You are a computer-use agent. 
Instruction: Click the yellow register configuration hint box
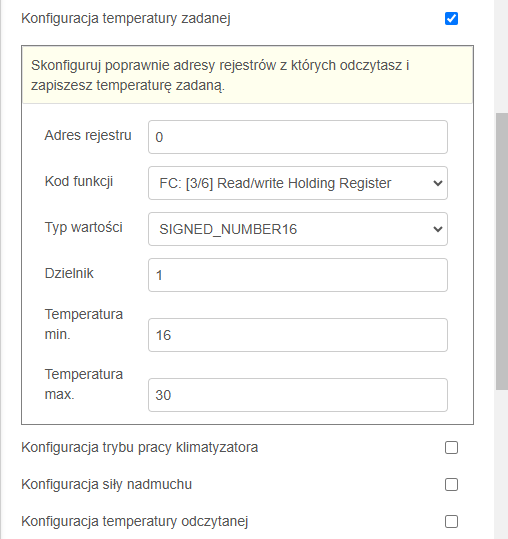(x=247, y=75)
